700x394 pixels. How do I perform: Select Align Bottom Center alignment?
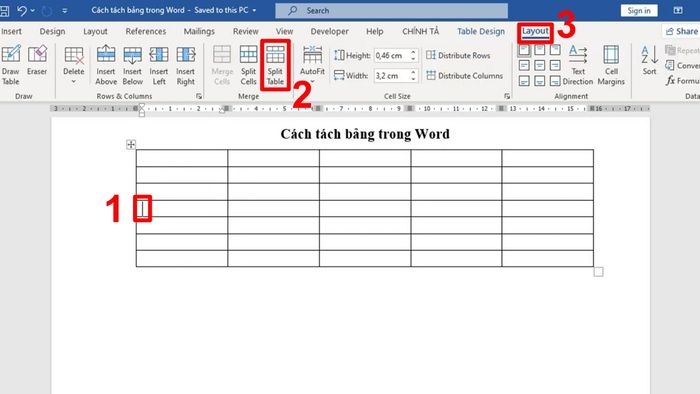point(540,81)
